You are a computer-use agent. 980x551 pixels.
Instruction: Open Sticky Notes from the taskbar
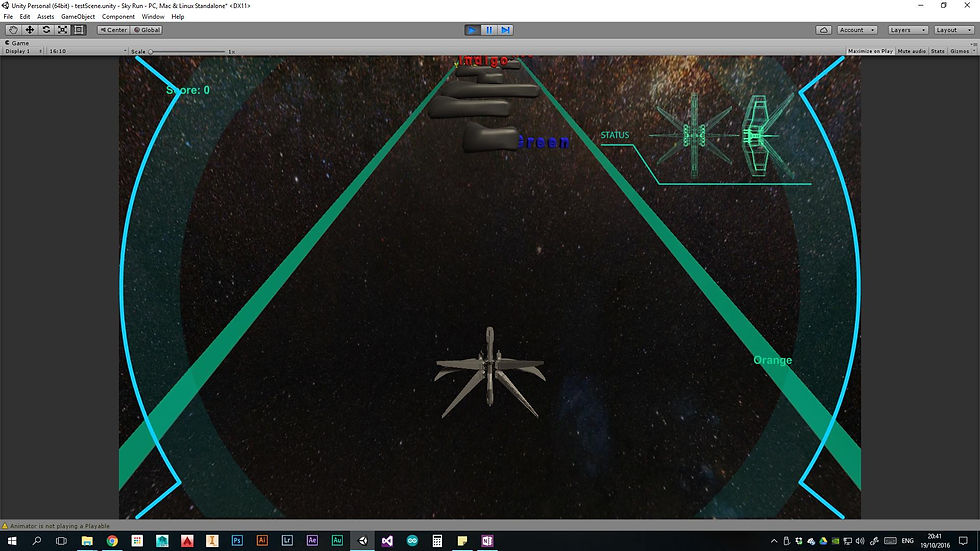click(x=462, y=540)
